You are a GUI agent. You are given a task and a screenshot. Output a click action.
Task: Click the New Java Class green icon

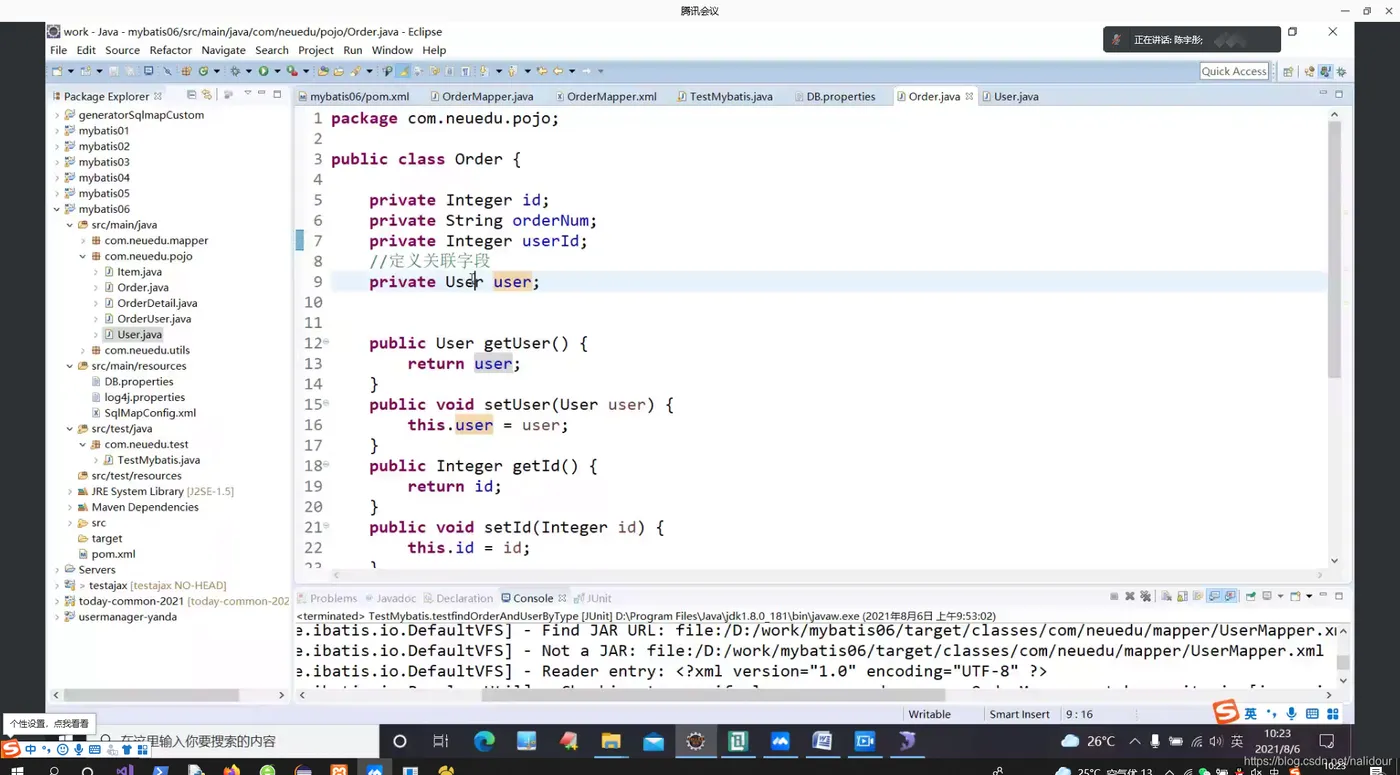(203, 71)
